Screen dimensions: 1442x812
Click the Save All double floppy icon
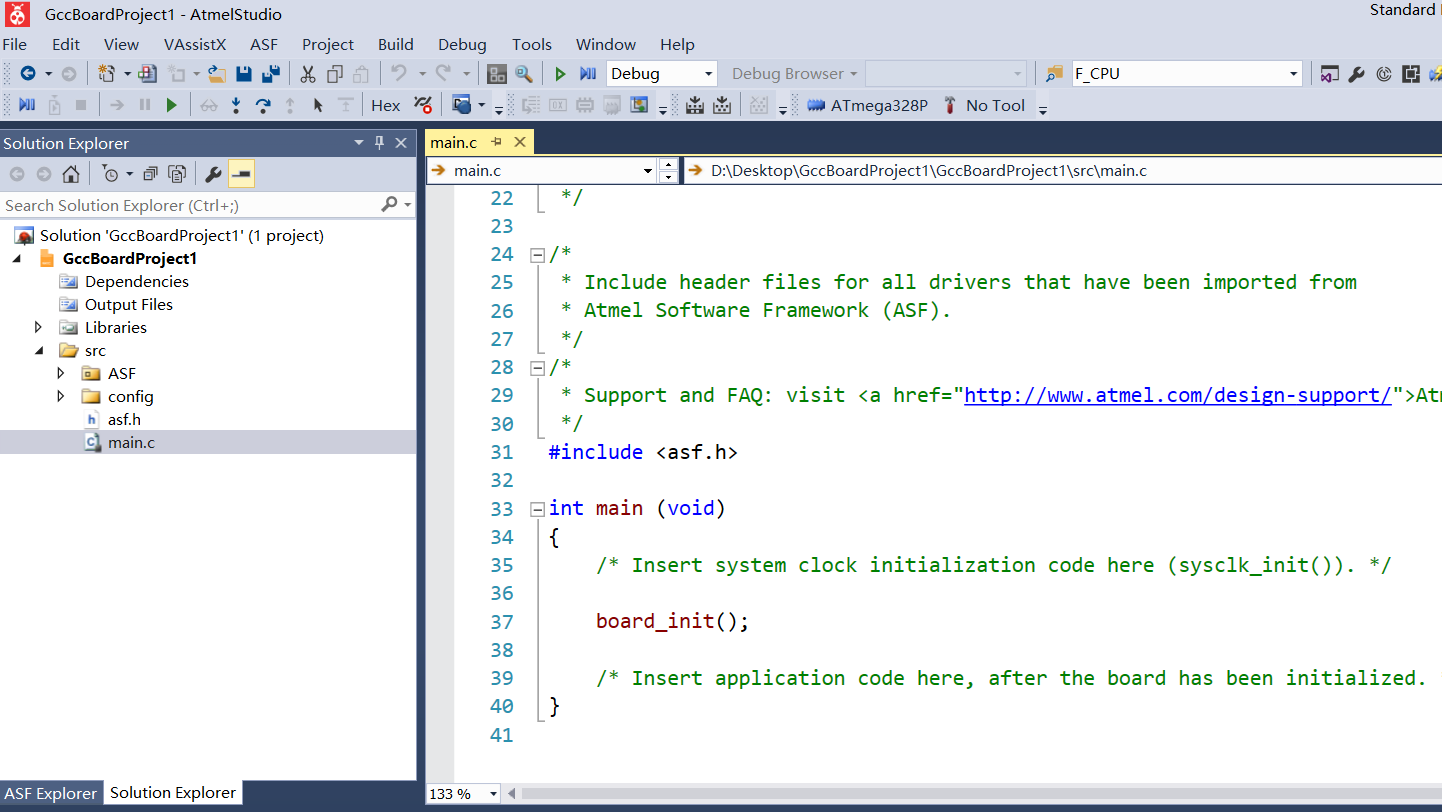[270, 73]
